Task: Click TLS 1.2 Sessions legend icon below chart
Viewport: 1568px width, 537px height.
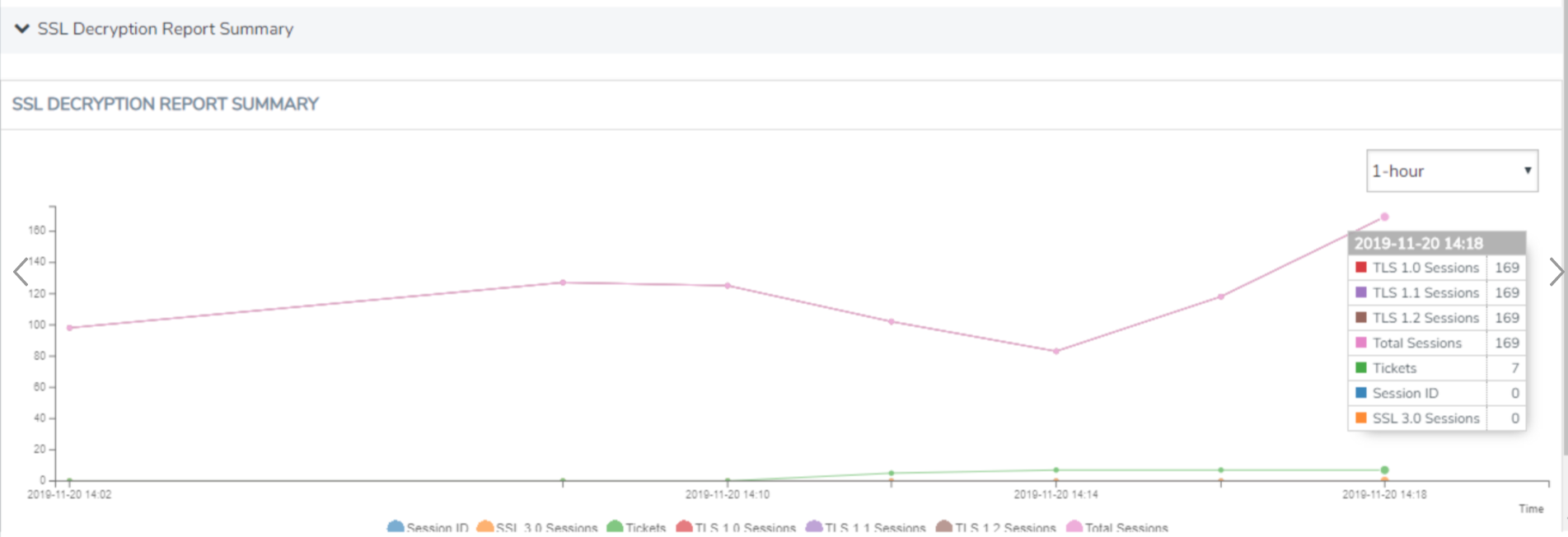Action: (x=944, y=527)
